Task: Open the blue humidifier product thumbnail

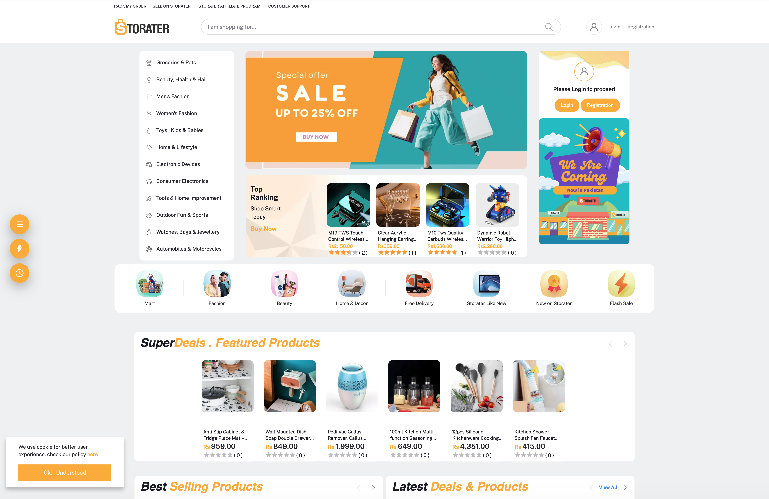Action: tap(352, 386)
